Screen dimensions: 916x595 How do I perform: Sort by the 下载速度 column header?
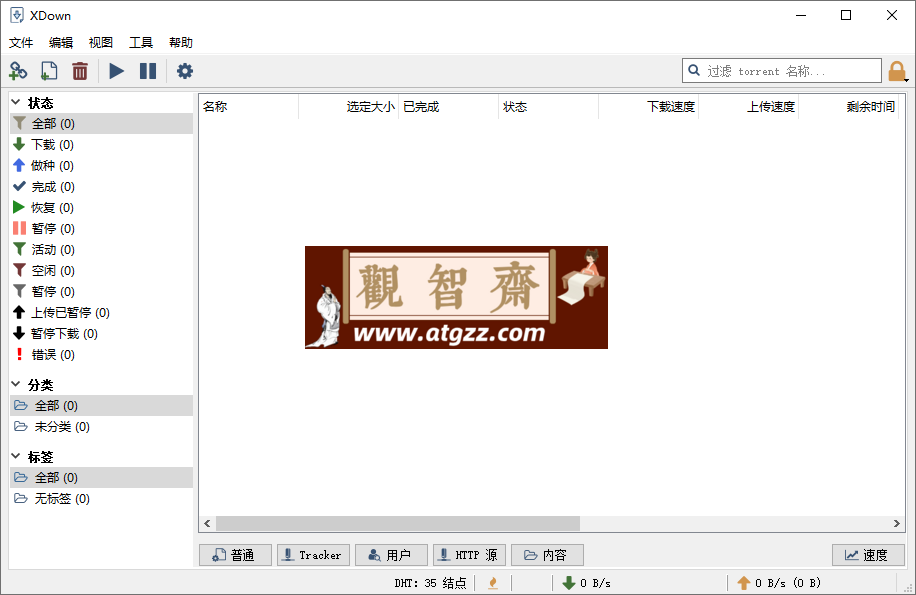click(648, 107)
